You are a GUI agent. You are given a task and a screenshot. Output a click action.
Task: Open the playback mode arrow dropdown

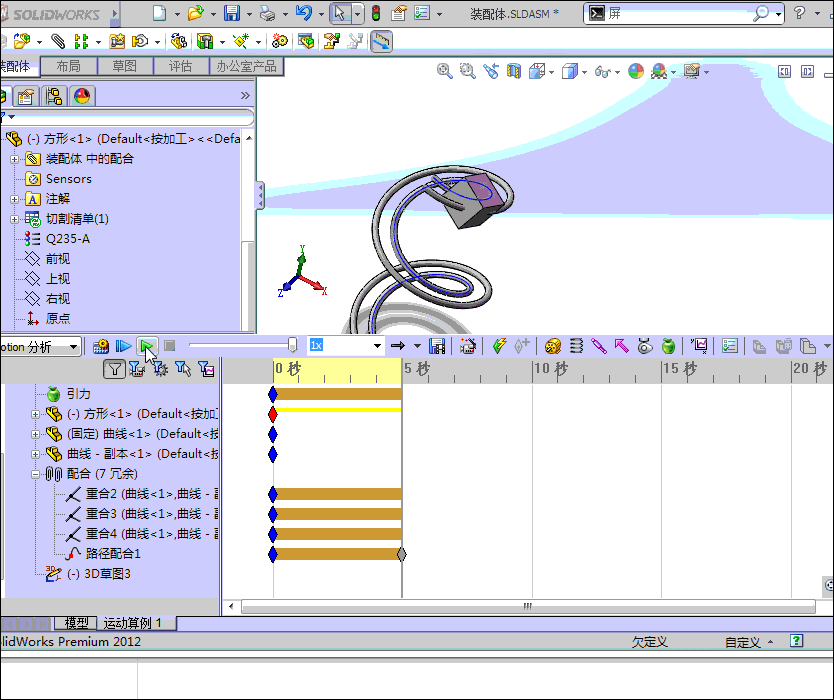click(x=416, y=346)
